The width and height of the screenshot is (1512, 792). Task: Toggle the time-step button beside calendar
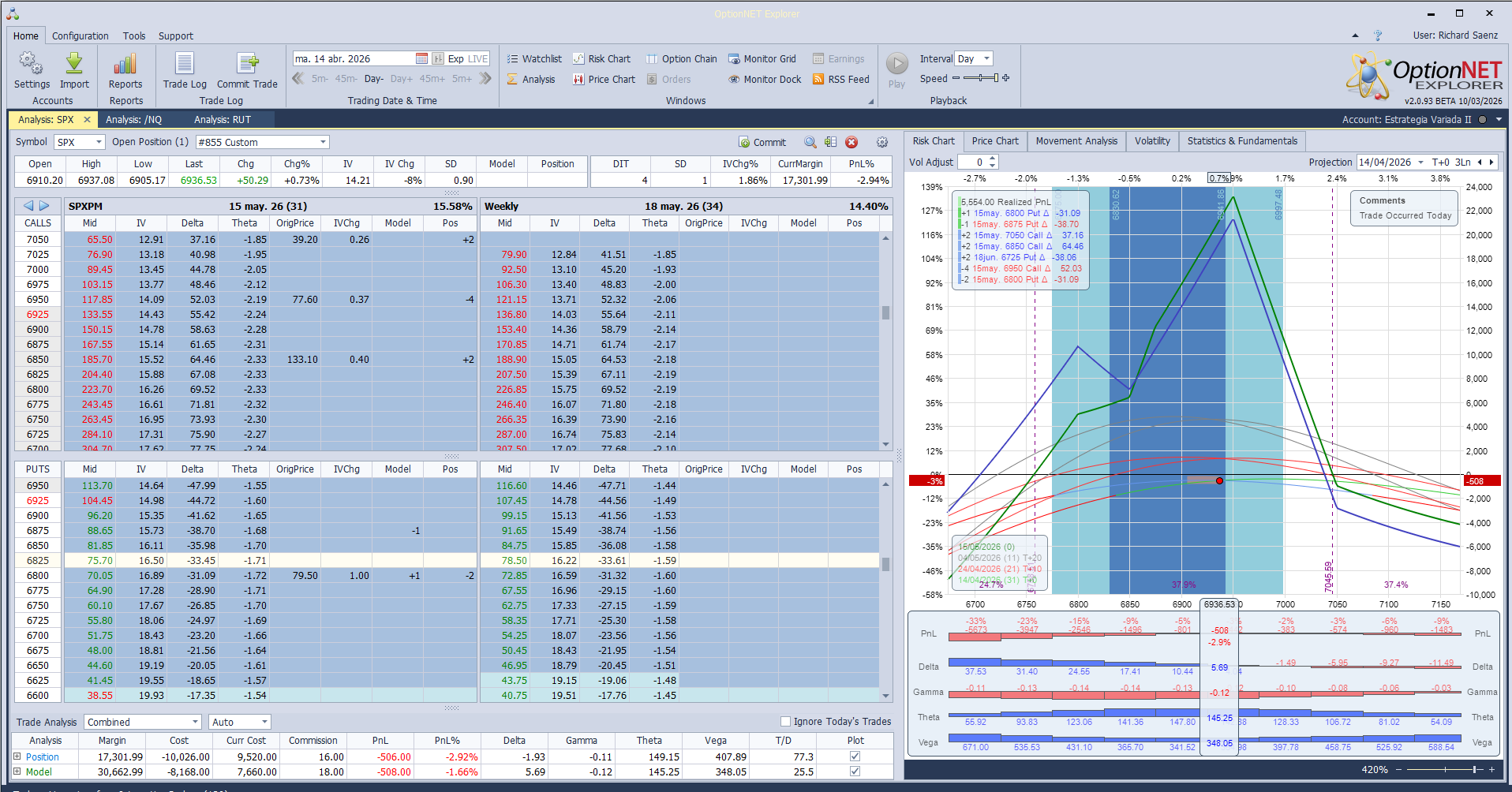coord(438,58)
